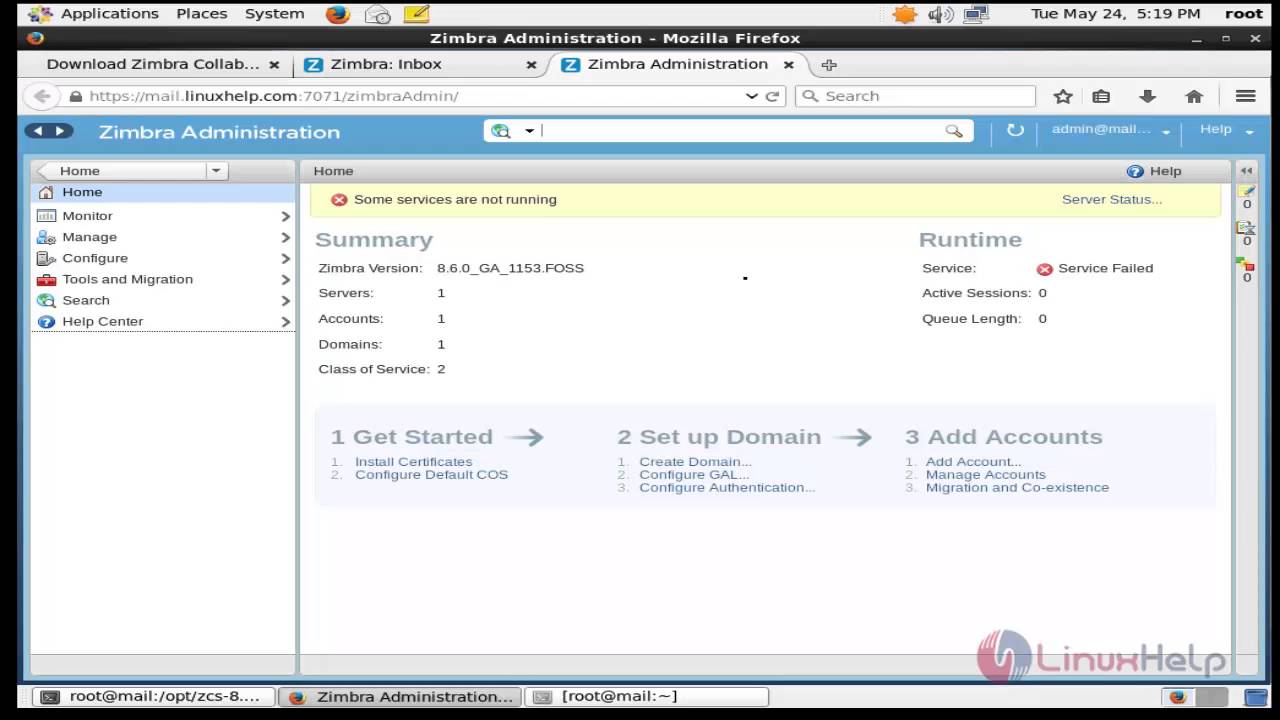This screenshot has height=720, width=1280.
Task: Click the Server Status link
Action: [x=1112, y=200]
